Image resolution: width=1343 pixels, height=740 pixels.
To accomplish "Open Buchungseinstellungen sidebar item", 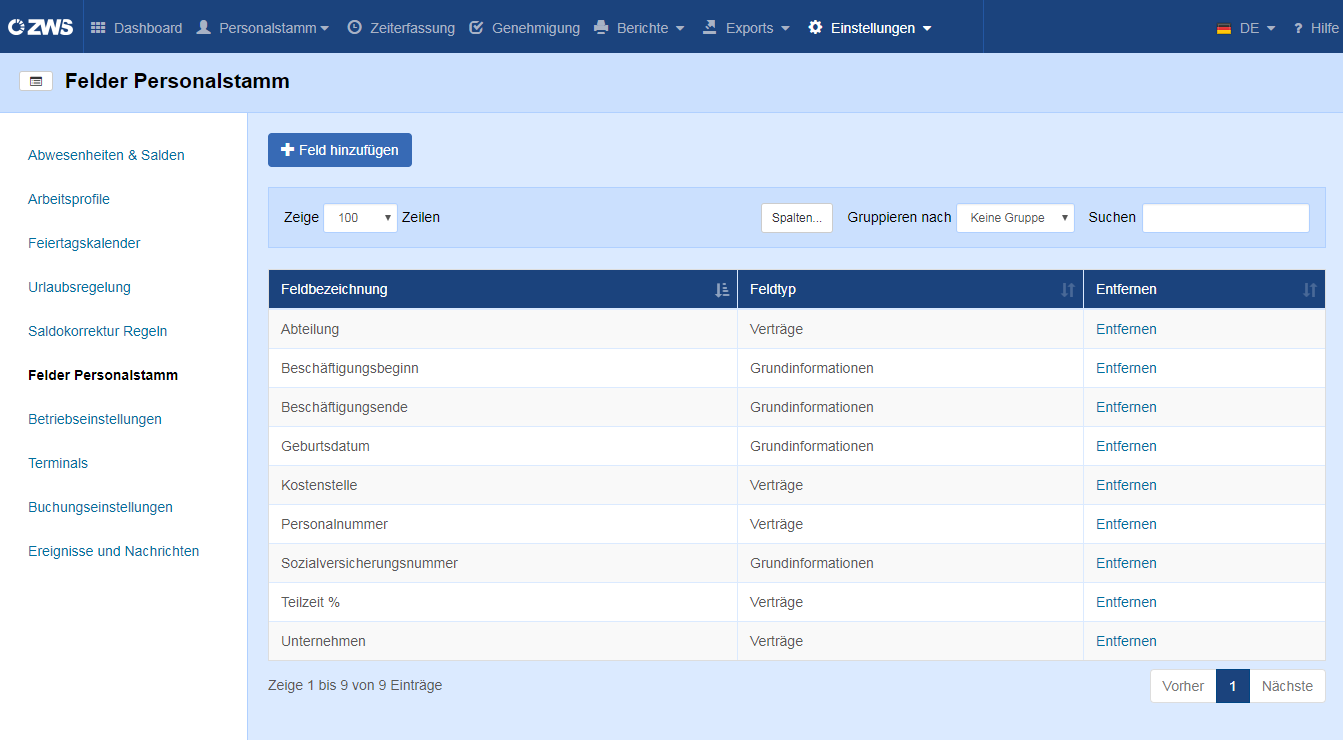I will (x=100, y=507).
